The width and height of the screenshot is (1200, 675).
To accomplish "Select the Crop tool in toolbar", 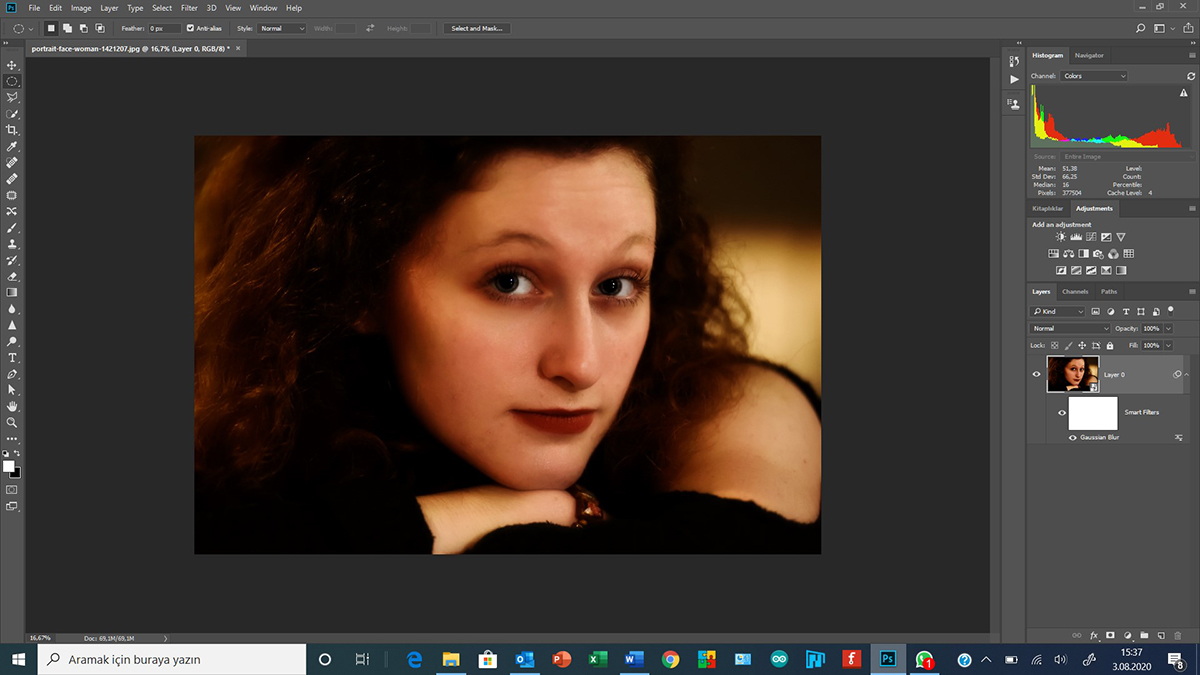I will (12, 130).
